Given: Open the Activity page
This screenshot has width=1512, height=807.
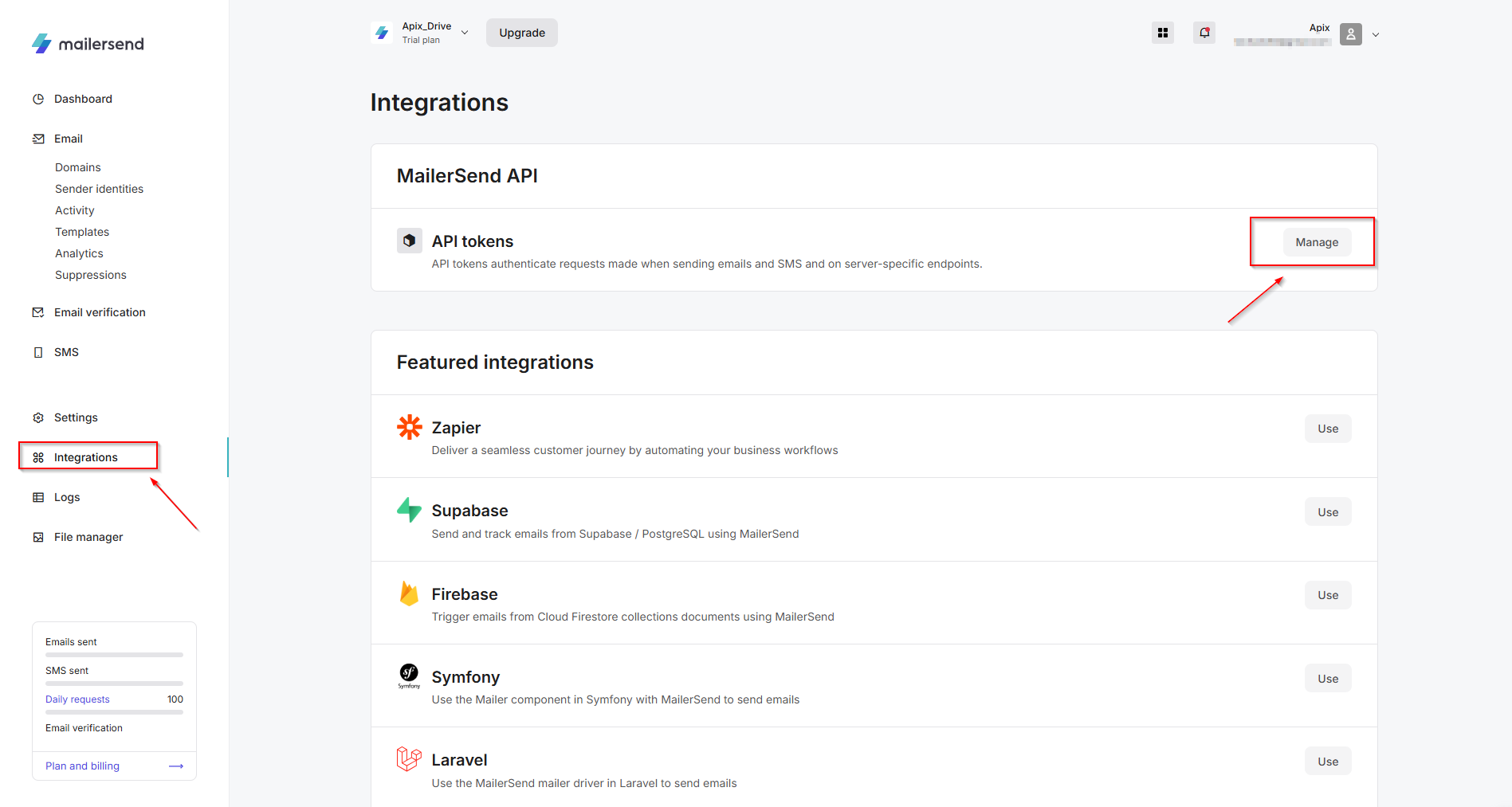Looking at the screenshot, I should click(x=75, y=210).
